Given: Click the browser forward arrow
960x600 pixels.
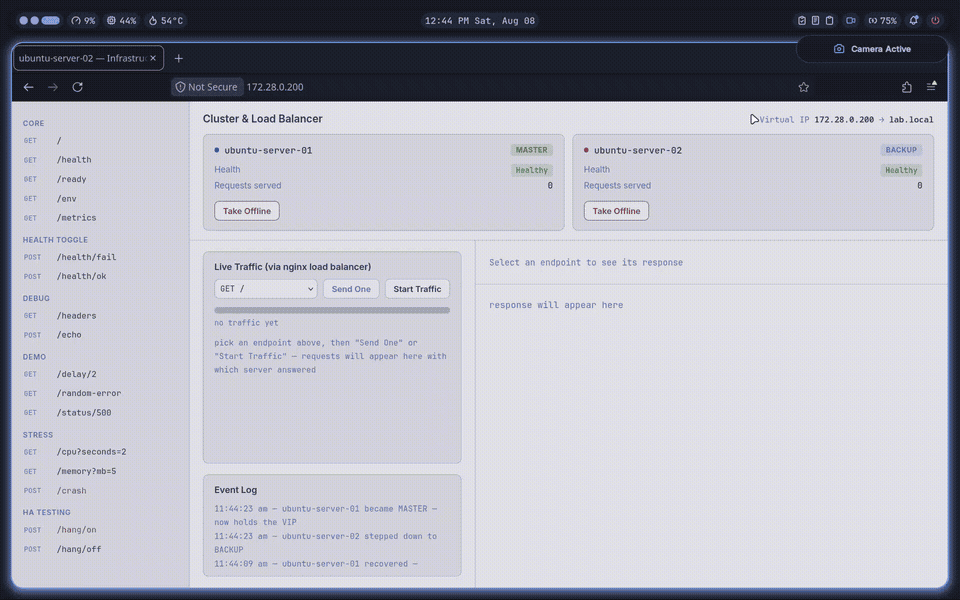Looking at the screenshot, I should [x=53, y=87].
